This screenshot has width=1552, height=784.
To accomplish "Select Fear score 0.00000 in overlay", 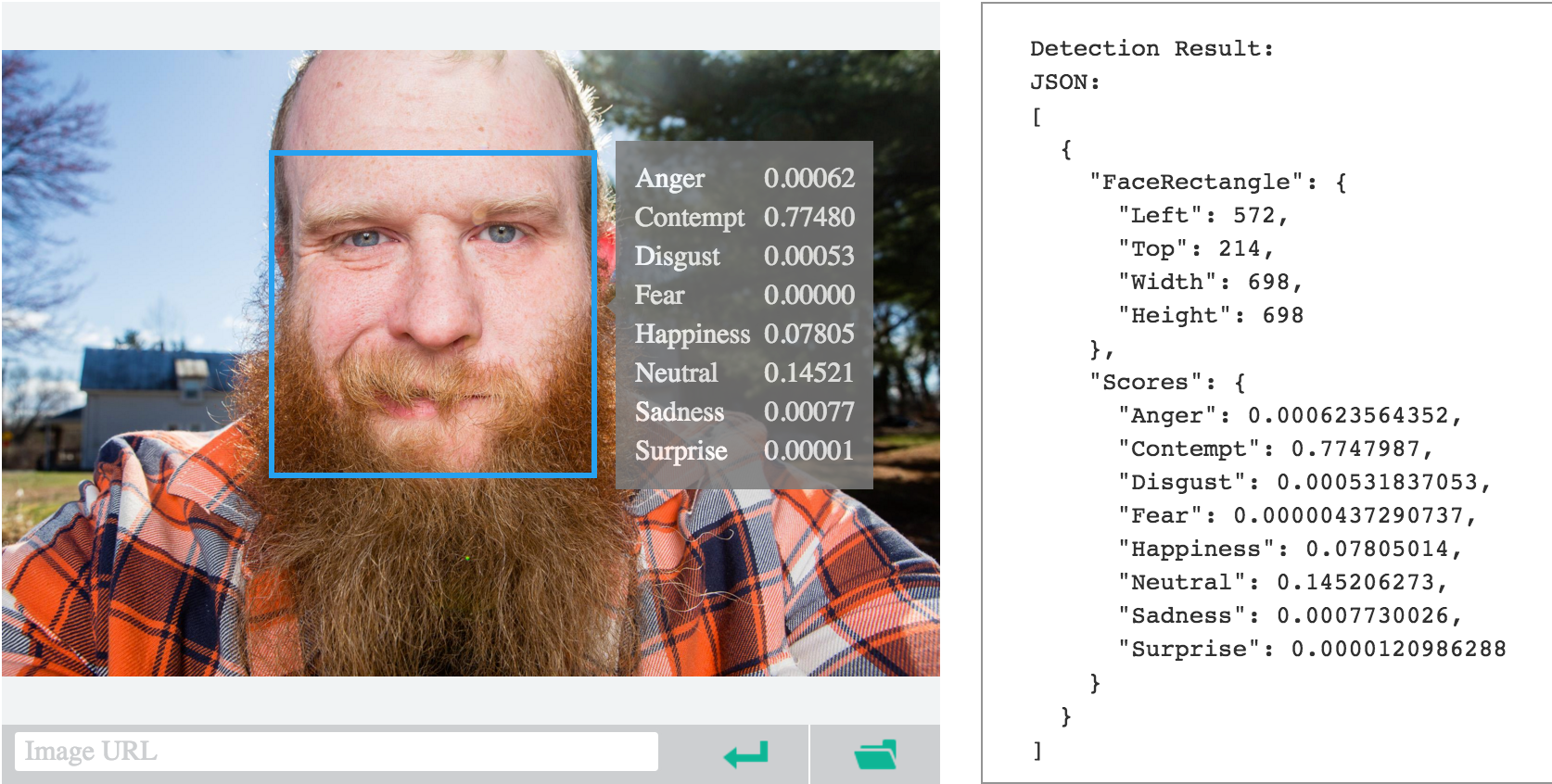I will click(x=809, y=295).
